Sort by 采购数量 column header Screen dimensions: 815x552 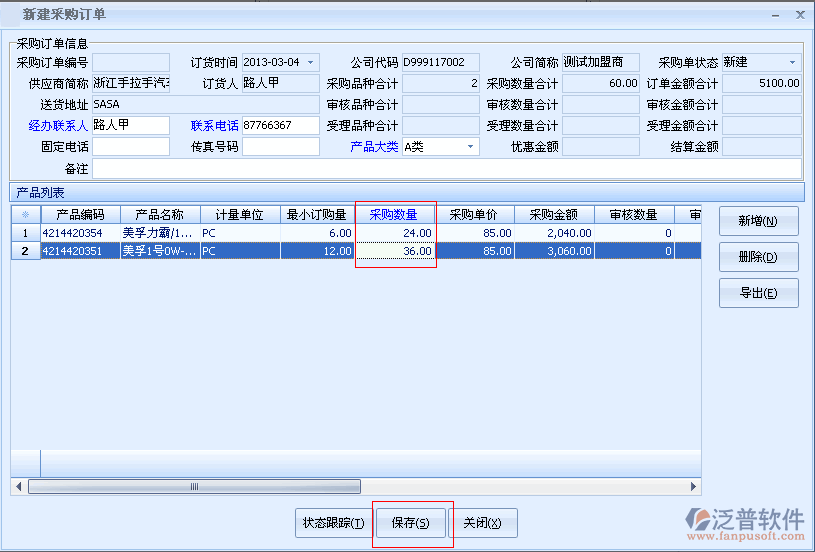395,215
